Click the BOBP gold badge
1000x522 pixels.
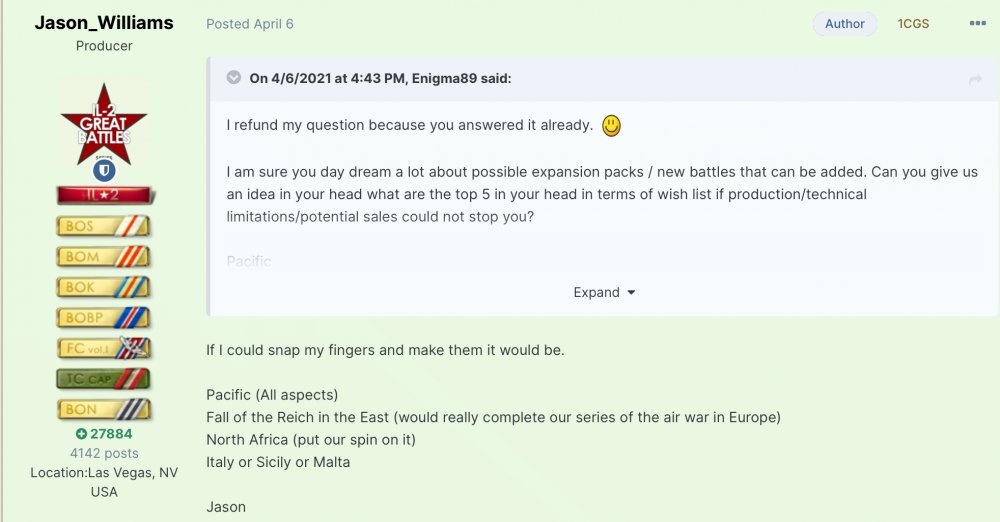point(104,318)
